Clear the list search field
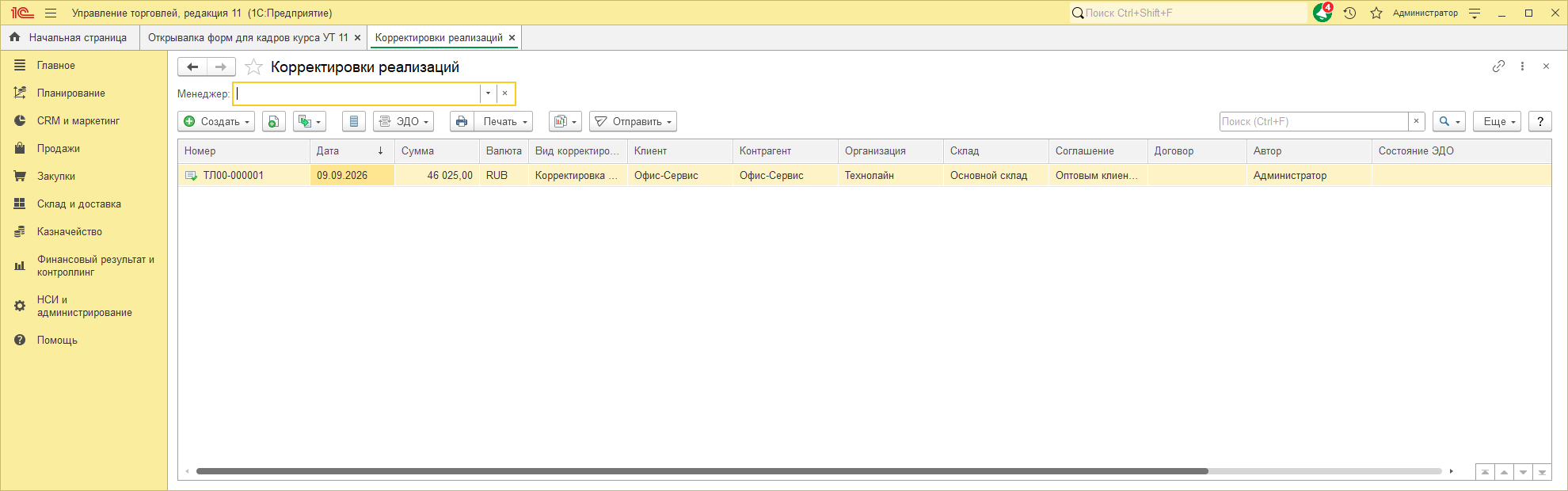The height and width of the screenshot is (491, 1568). [x=1417, y=121]
